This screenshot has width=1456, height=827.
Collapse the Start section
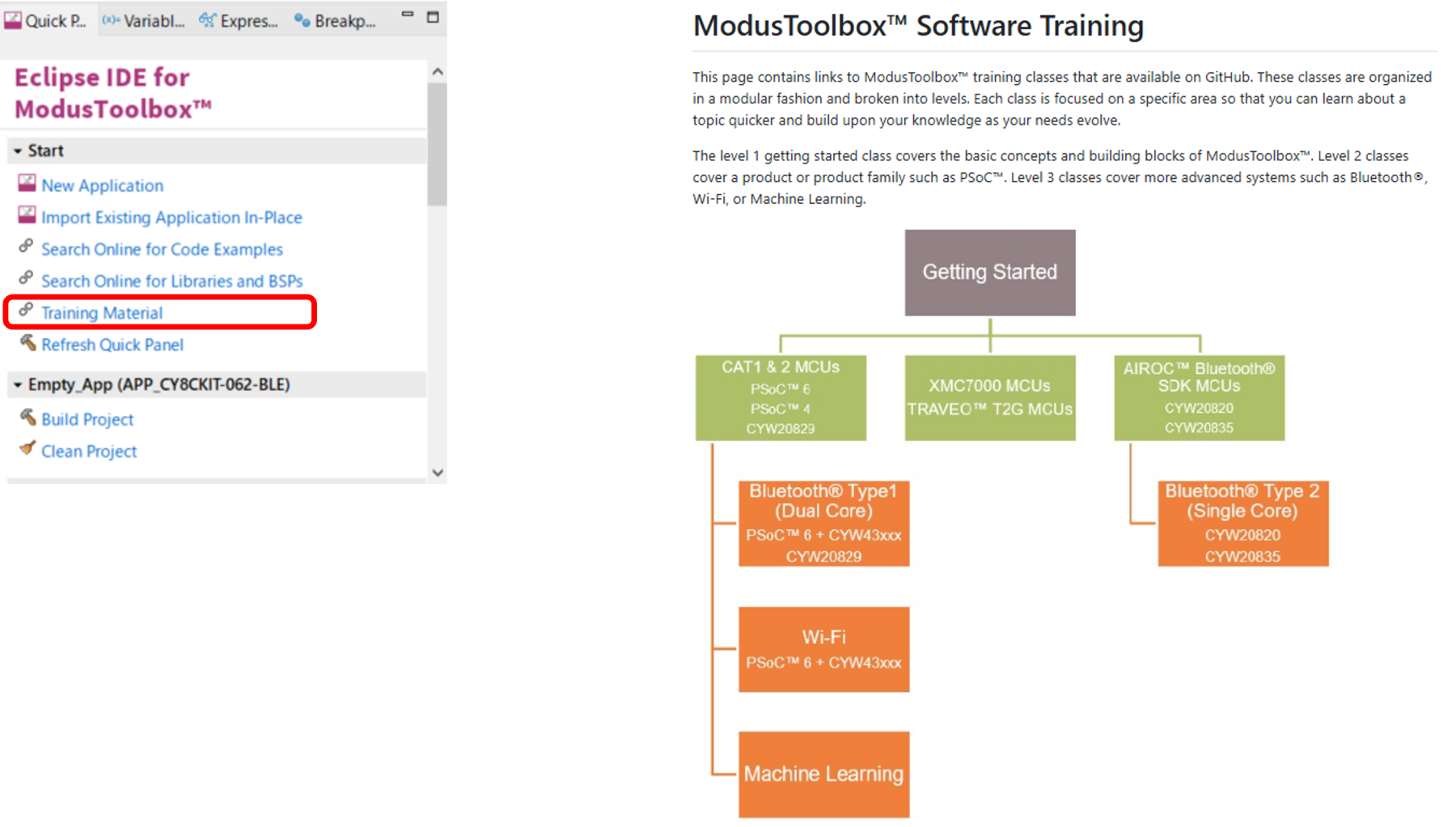click(x=18, y=151)
